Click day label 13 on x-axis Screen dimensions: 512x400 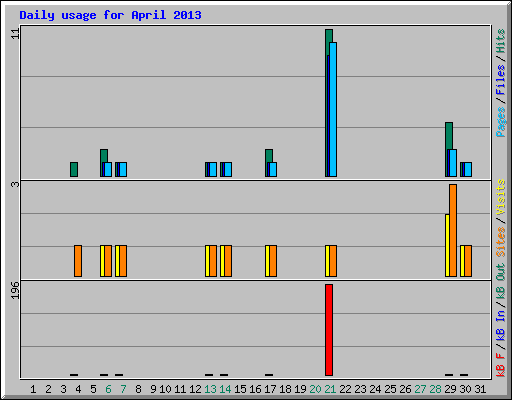(210, 389)
